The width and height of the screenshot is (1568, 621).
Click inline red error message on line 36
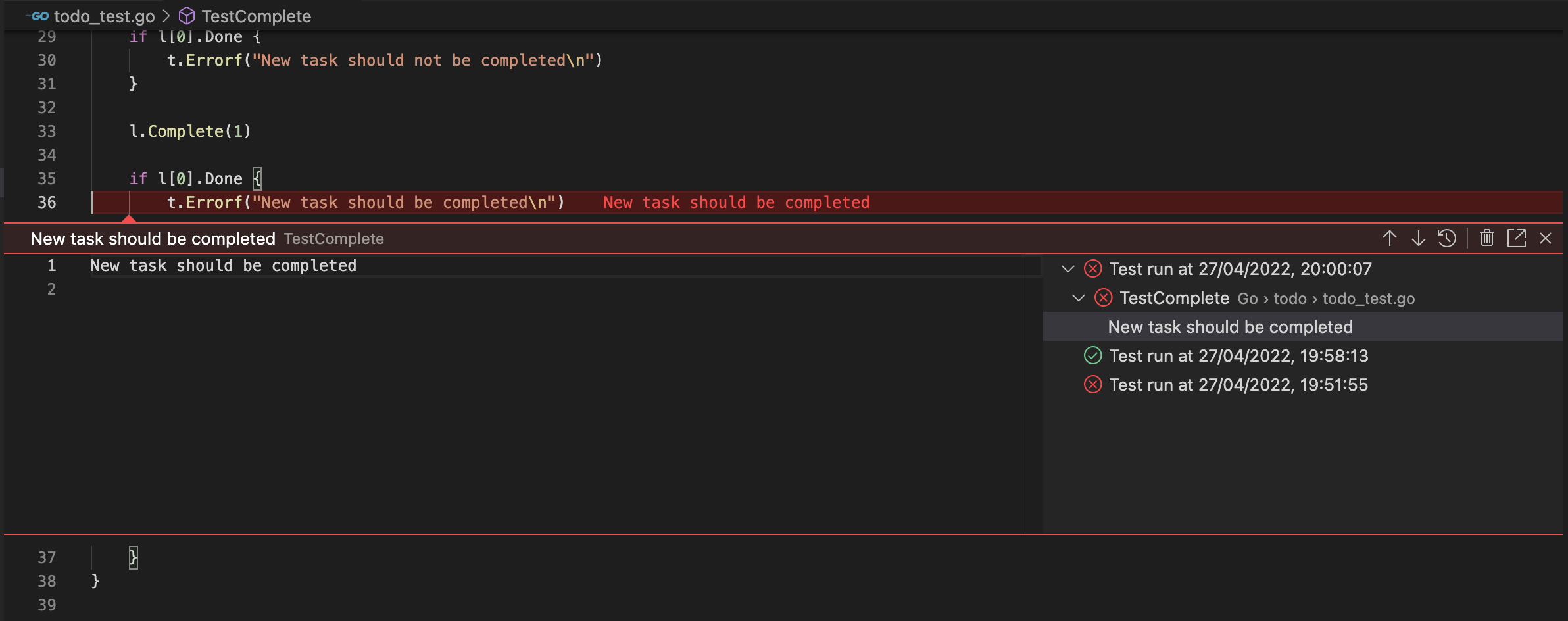[736, 203]
